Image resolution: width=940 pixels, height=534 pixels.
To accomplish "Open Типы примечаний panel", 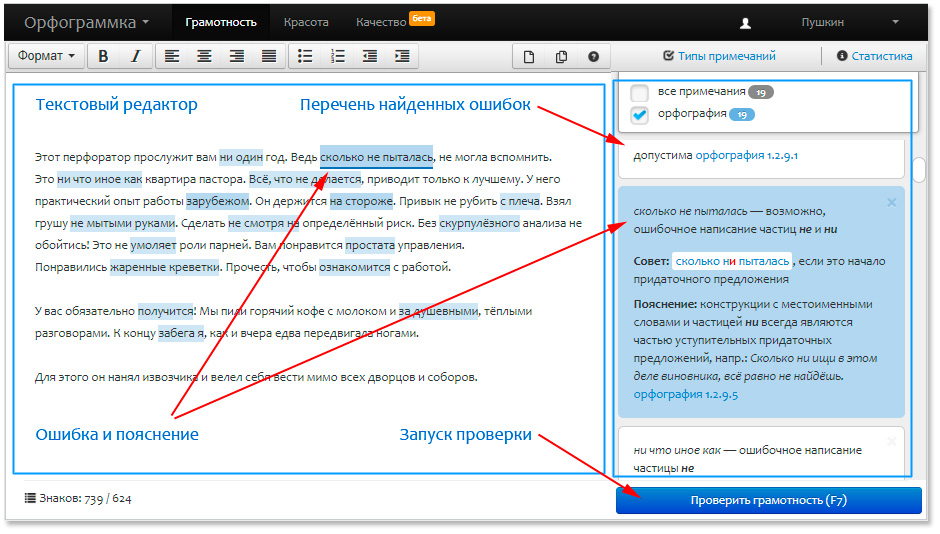I will [x=719, y=56].
